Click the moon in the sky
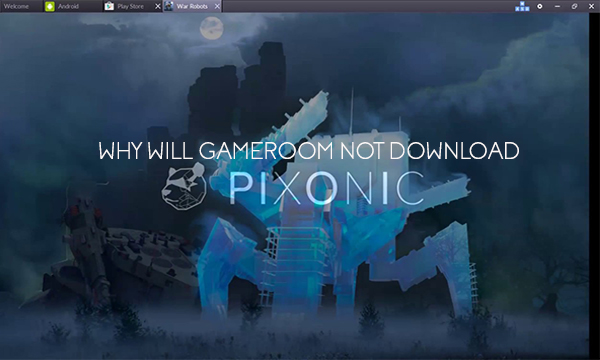 tap(212, 28)
